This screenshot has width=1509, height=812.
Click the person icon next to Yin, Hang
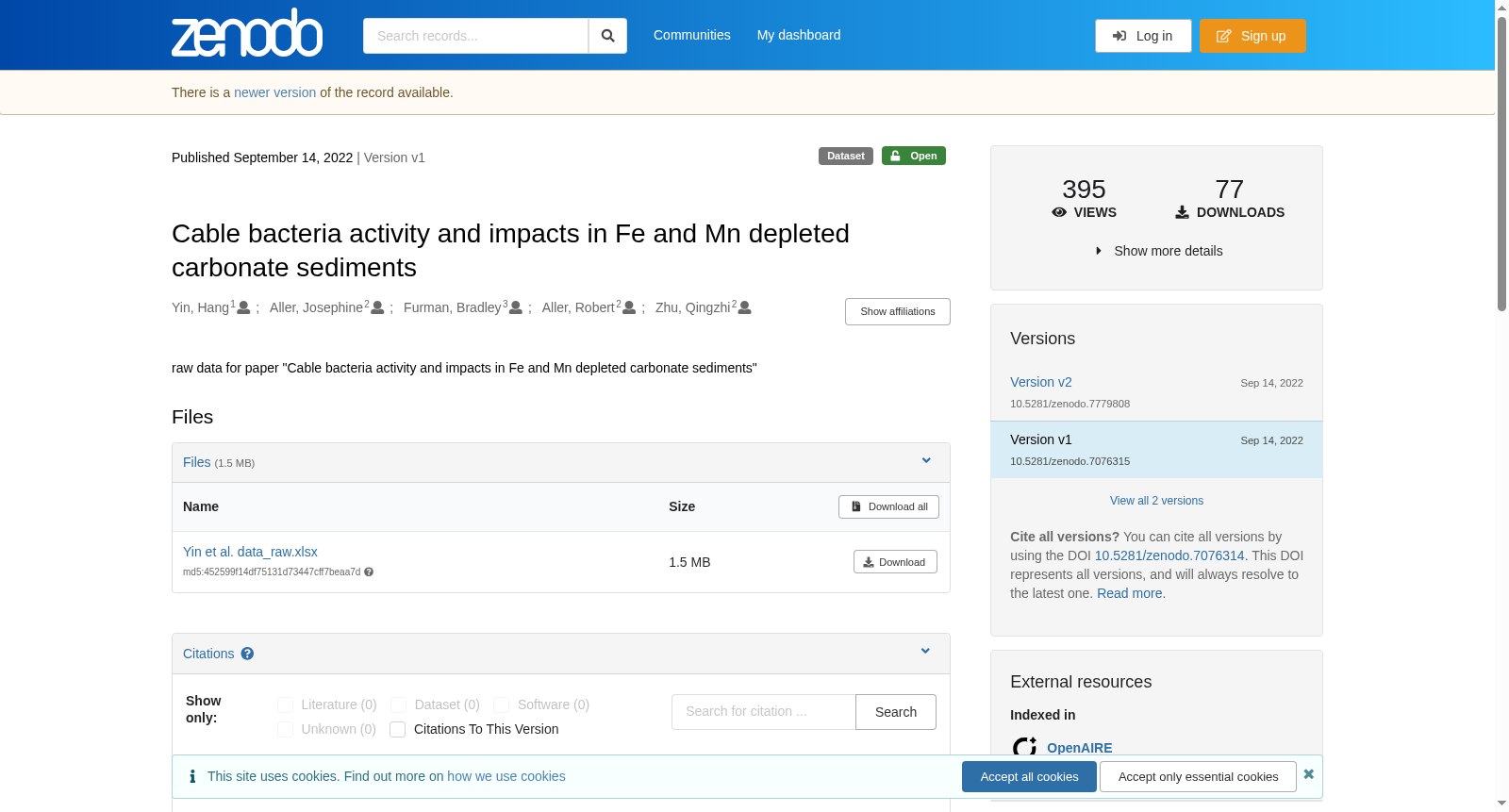(243, 308)
